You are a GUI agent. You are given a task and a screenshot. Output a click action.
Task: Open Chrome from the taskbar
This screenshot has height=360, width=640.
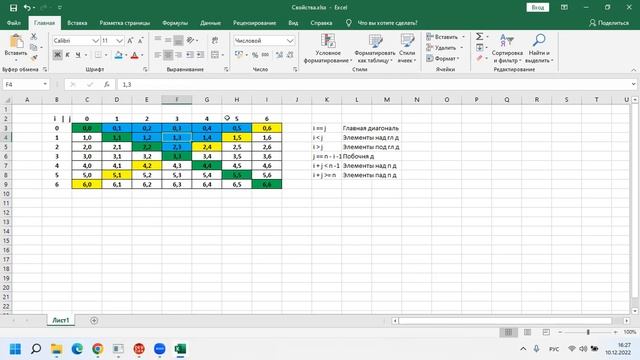(98, 349)
